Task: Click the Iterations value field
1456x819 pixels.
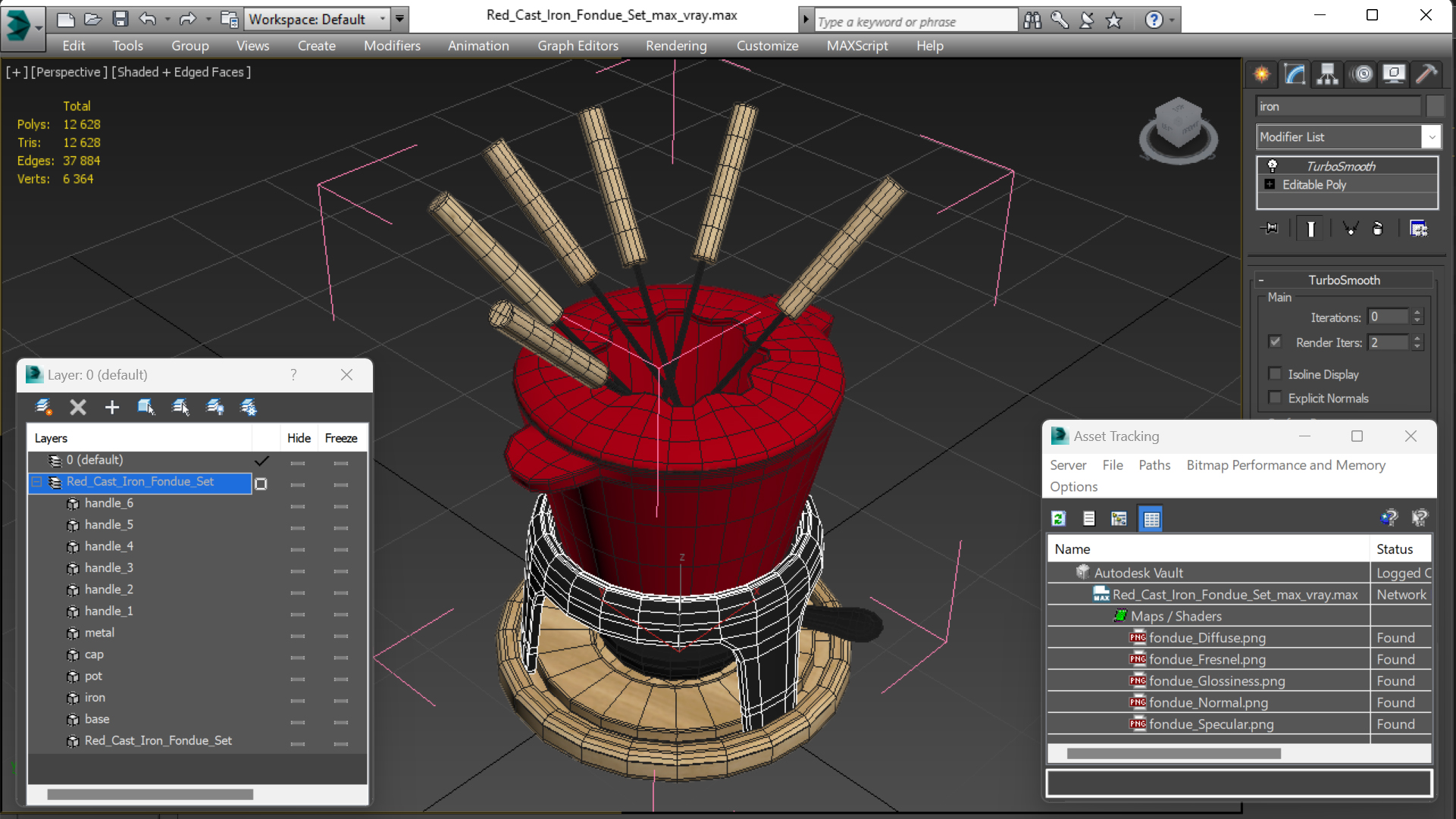Action: point(1387,317)
